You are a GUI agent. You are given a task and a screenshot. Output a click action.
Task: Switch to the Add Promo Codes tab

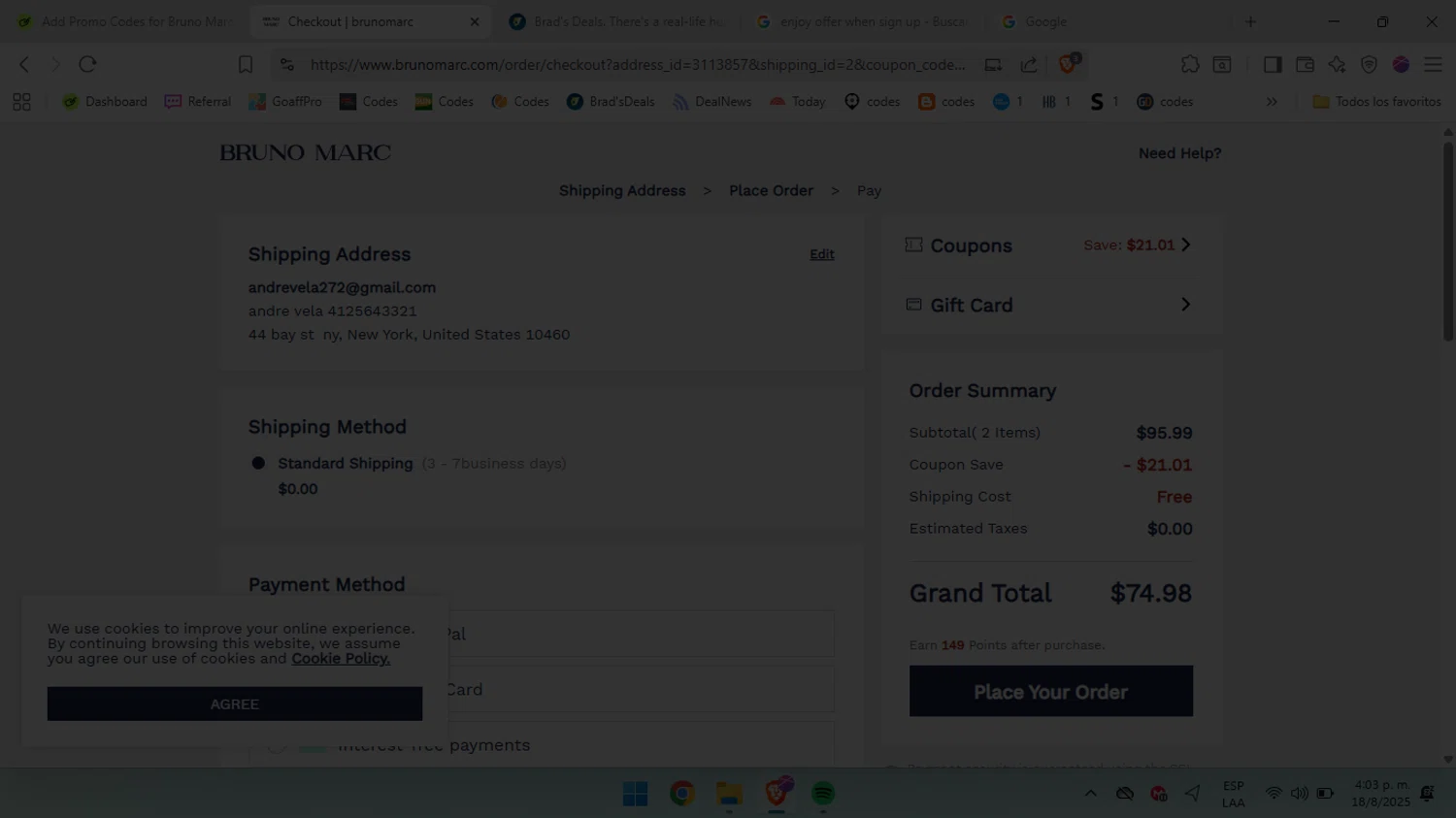click(126, 21)
